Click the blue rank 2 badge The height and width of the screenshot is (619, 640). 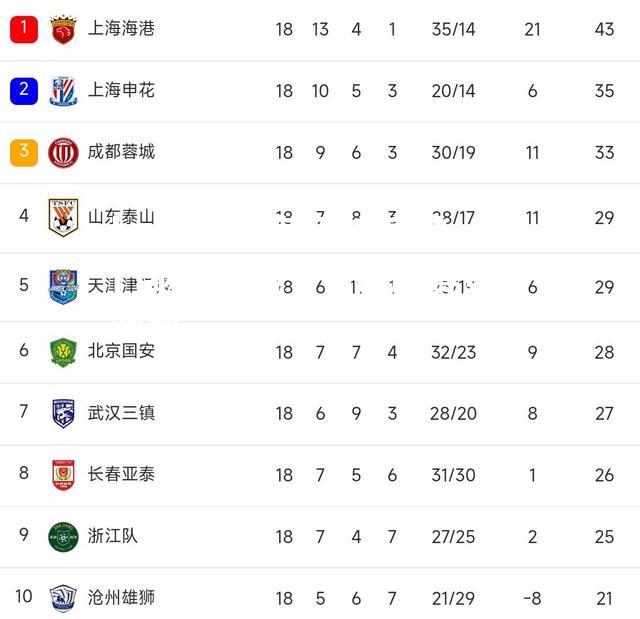click(x=24, y=91)
